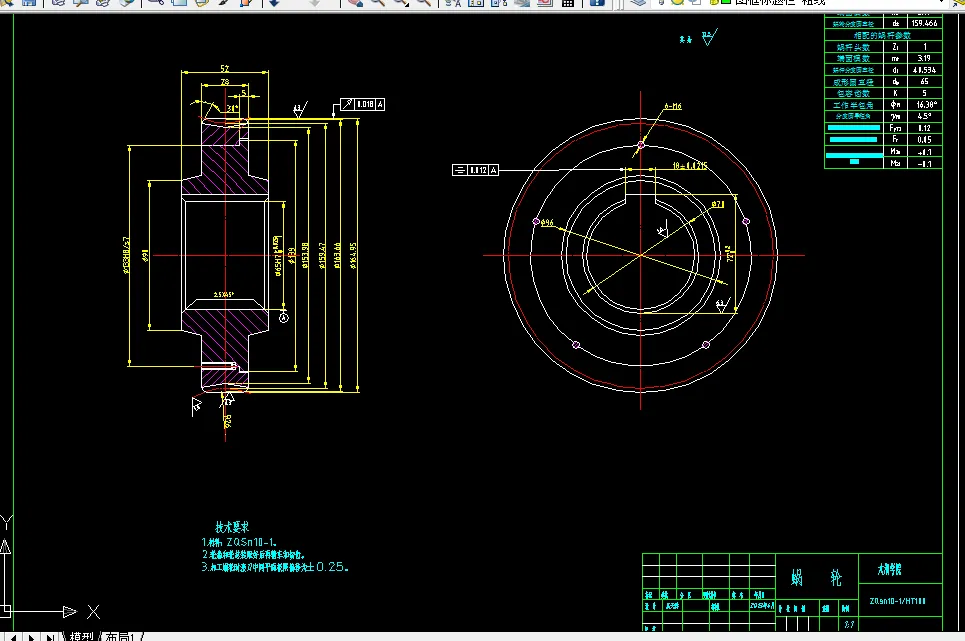
Task: Select the "Φ139" diameter dimension
Action: click(292, 255)
